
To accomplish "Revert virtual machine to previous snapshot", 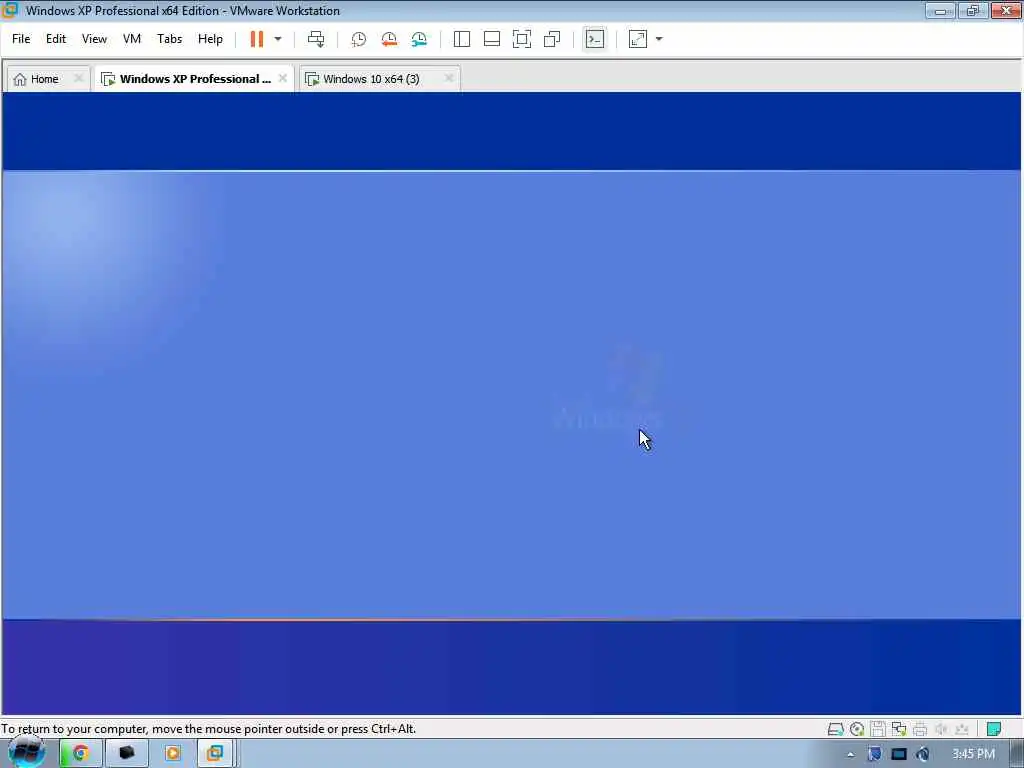I will (389, 39).
